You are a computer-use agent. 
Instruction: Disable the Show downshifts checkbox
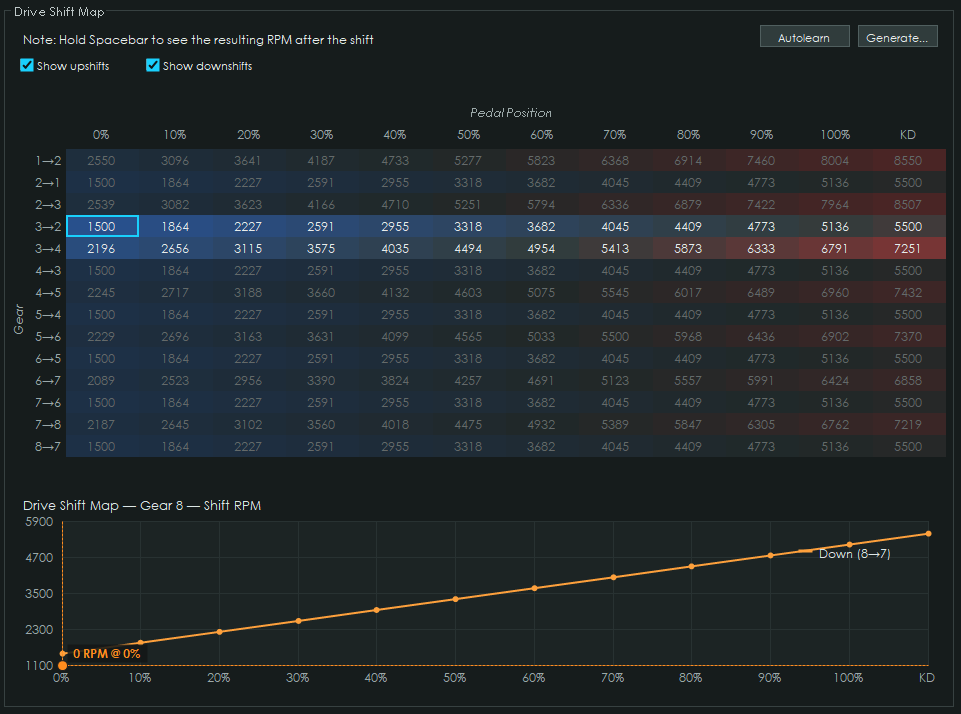tap(153, 66)
